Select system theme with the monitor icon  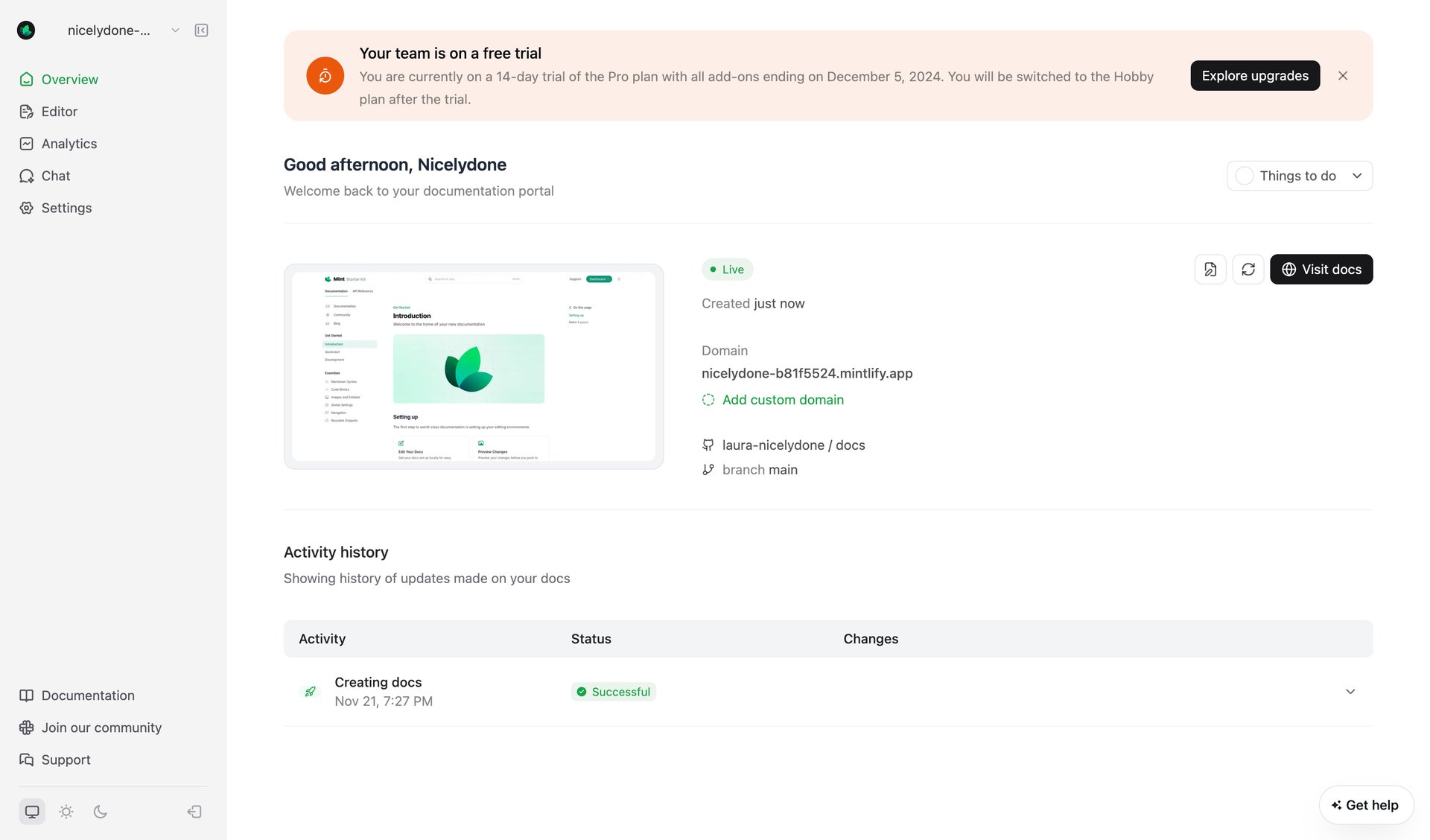[32, 811]
